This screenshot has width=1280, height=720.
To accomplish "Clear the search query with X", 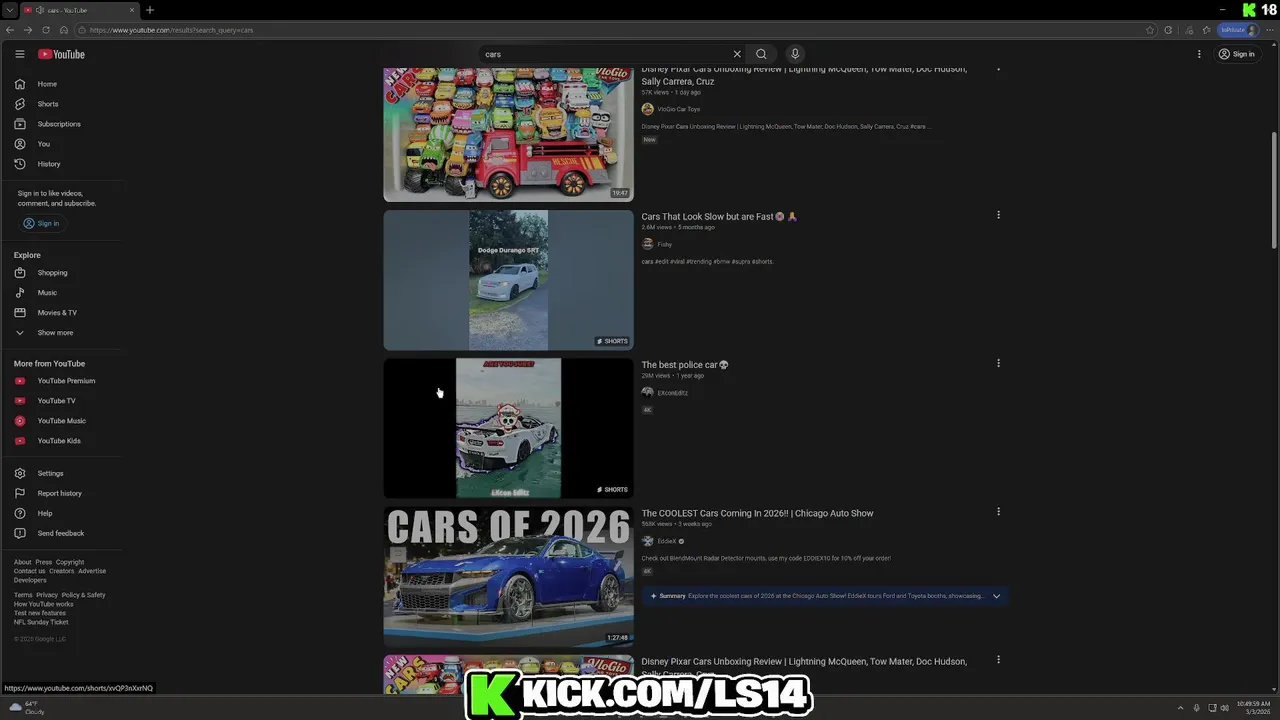I will [x=737, y=54].
